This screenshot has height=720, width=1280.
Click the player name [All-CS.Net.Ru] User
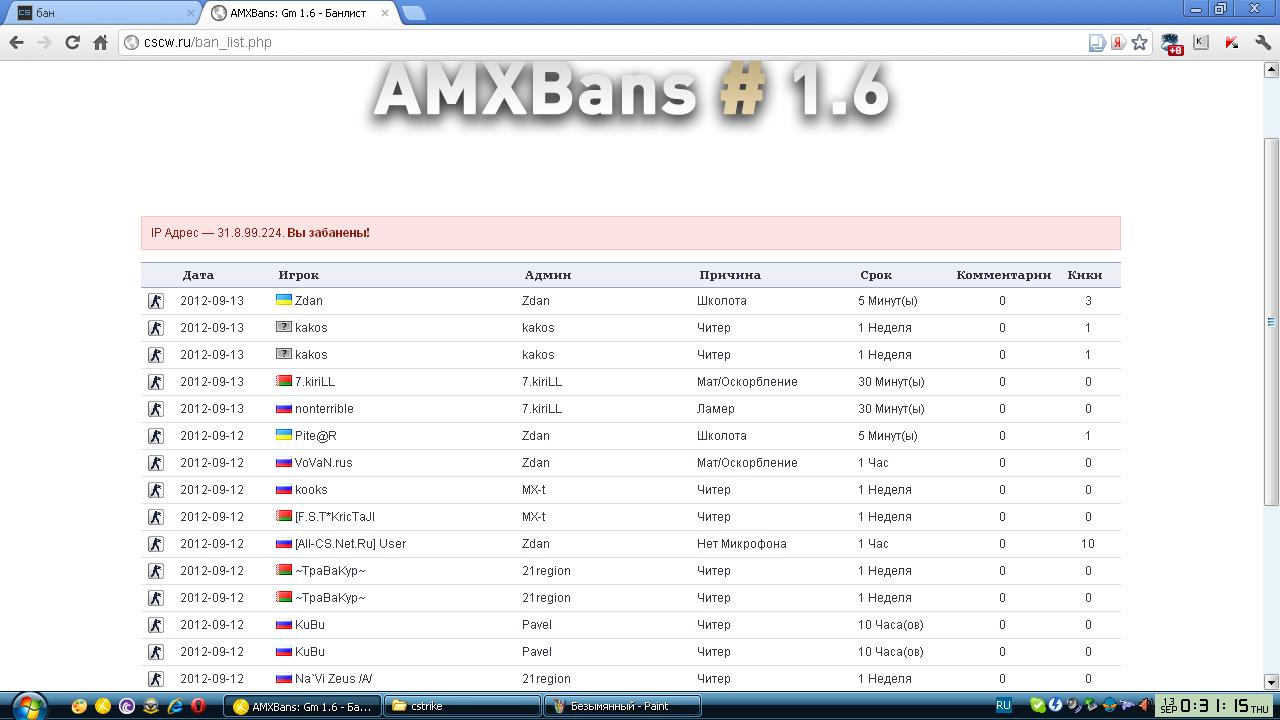pos(350,543)
